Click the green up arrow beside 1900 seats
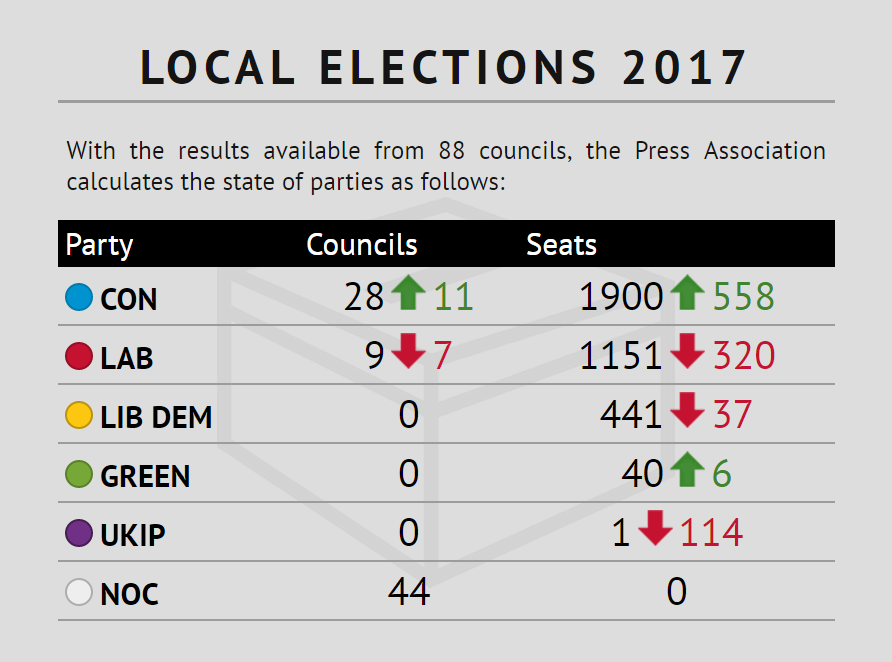Viewport: 892px width, 662px height. click(688, 292)
